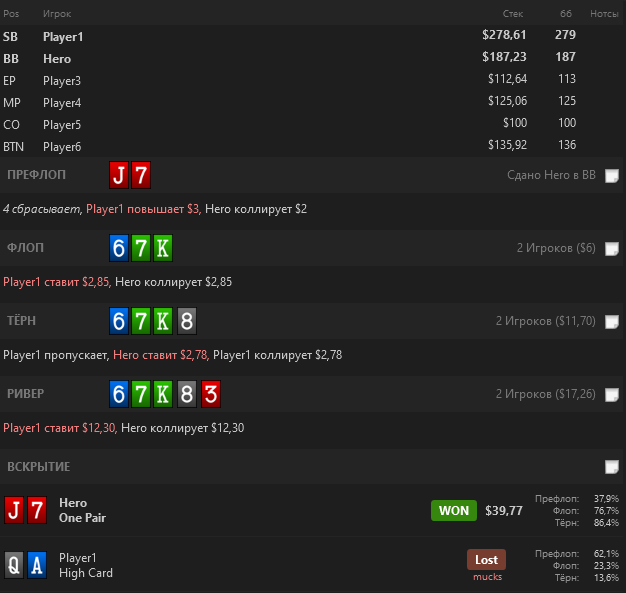Click '2 Игроков ($17,26)' pot text
This screenshot has width=626, height=593.
point(546,394)
